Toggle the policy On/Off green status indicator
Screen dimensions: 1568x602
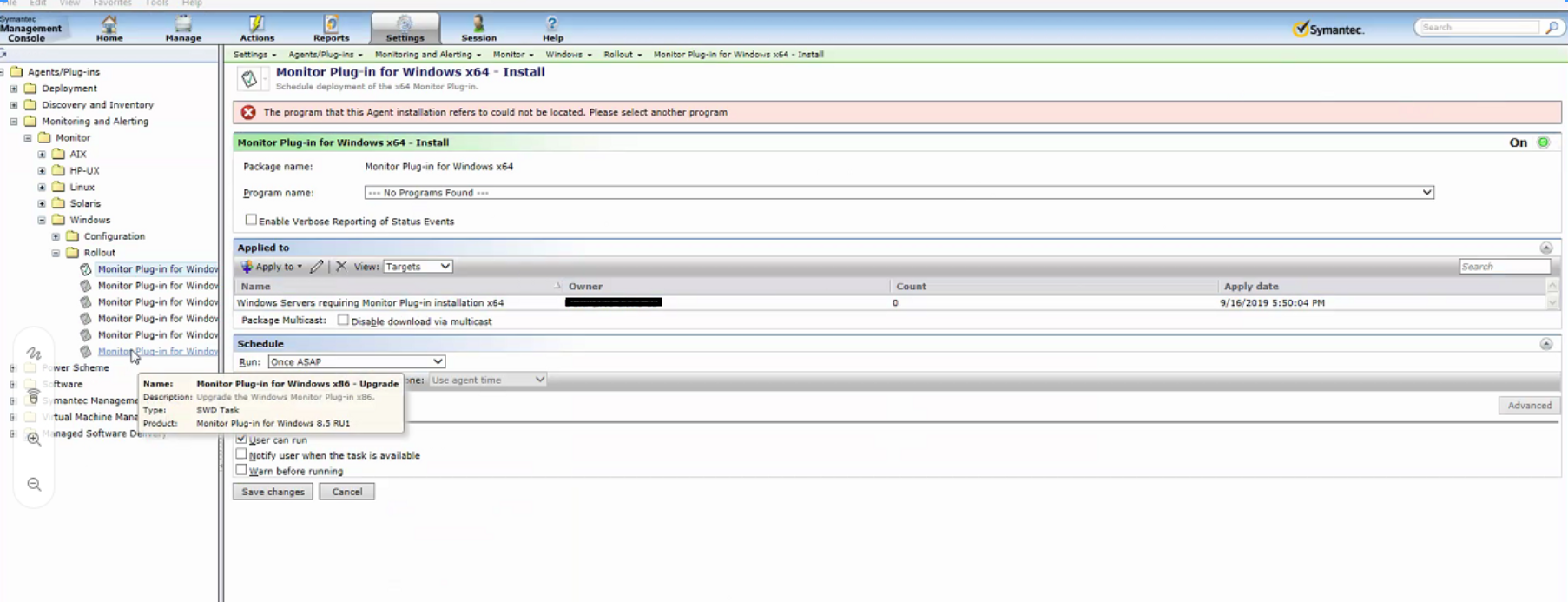tap(1543, 142)
